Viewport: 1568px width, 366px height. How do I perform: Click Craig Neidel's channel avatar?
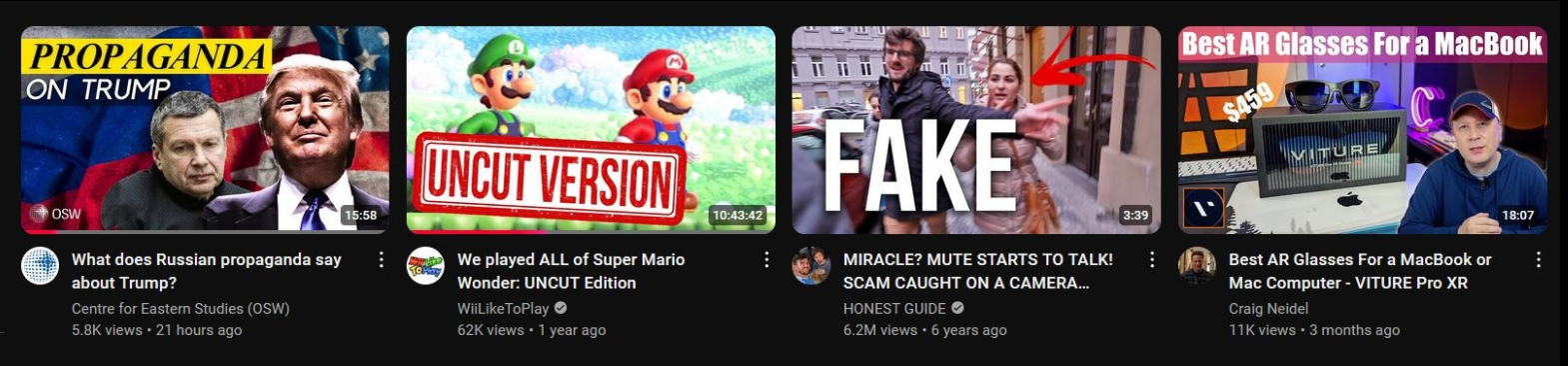click(1197, 266)
